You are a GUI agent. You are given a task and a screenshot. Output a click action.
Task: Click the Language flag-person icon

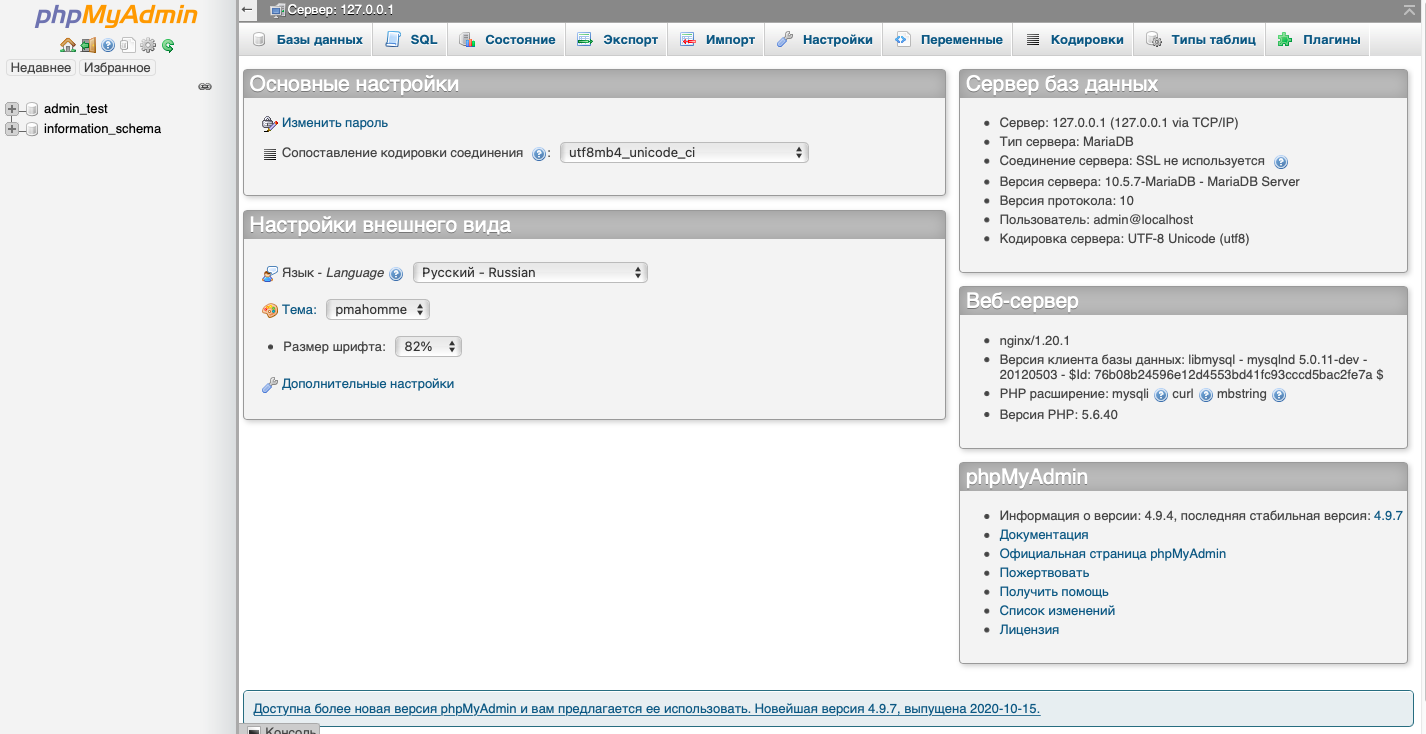point(269,273)
